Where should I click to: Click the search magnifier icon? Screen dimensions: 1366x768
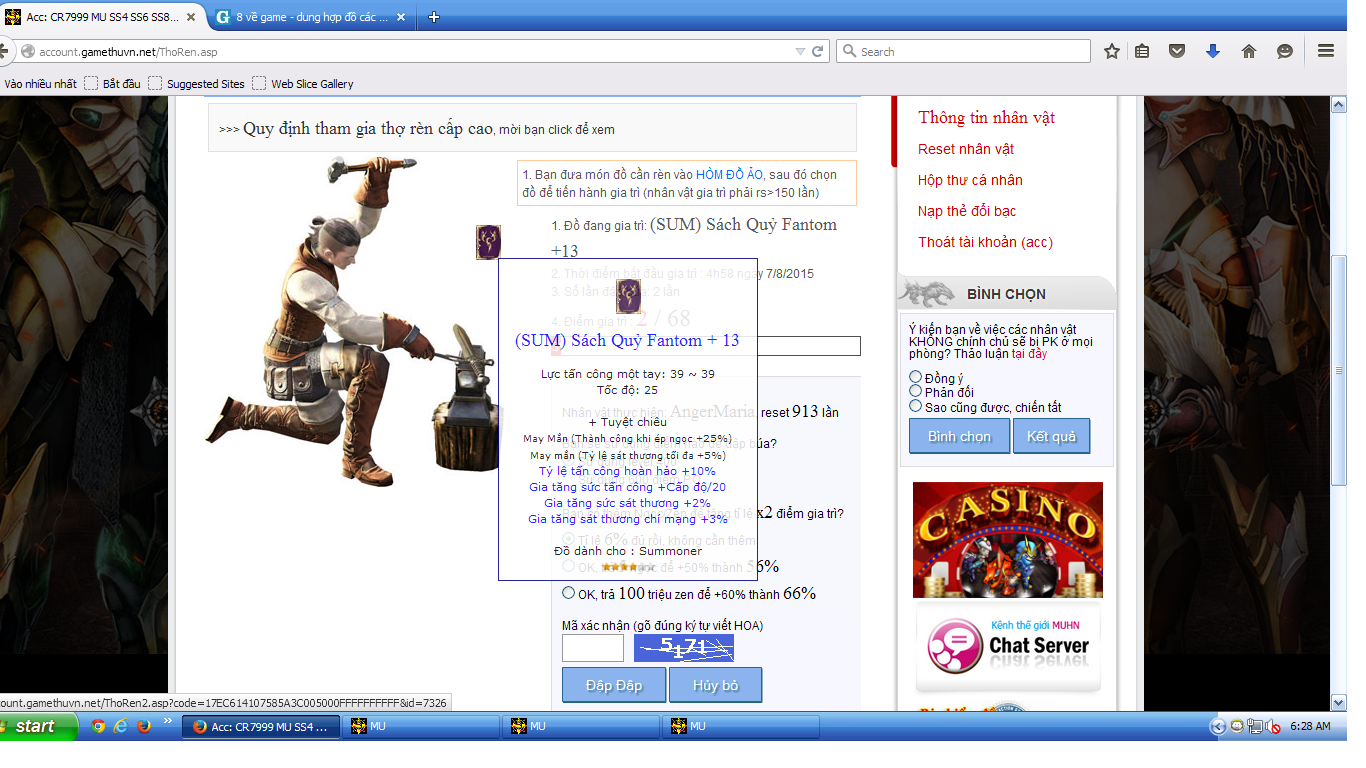coord(849,51)
